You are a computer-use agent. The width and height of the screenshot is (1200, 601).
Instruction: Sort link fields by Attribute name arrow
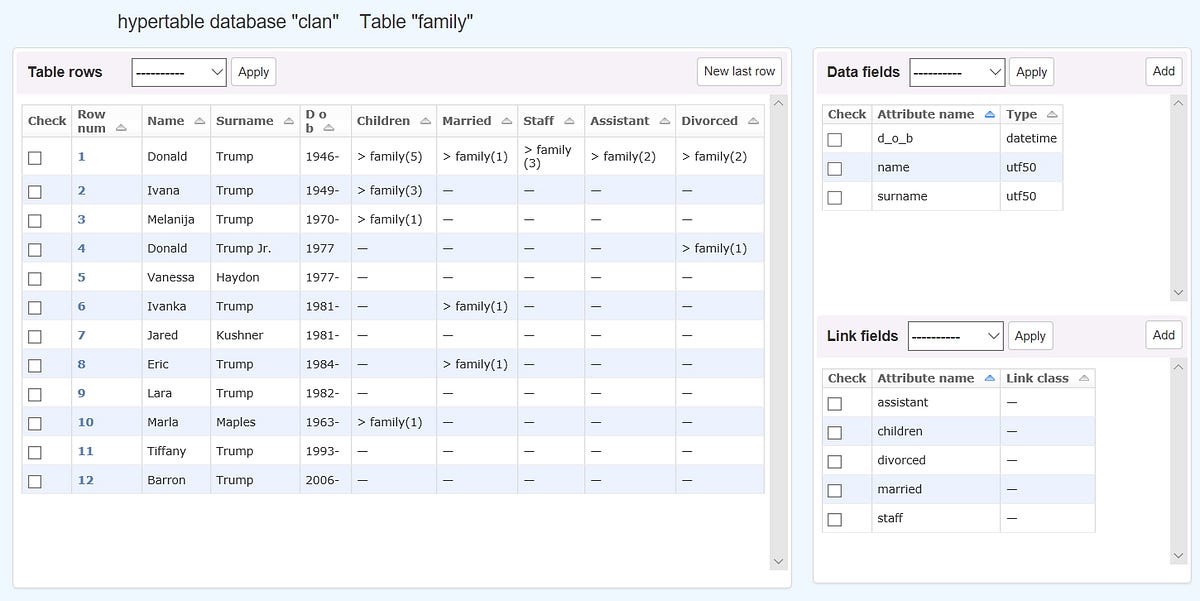[989, 379]
